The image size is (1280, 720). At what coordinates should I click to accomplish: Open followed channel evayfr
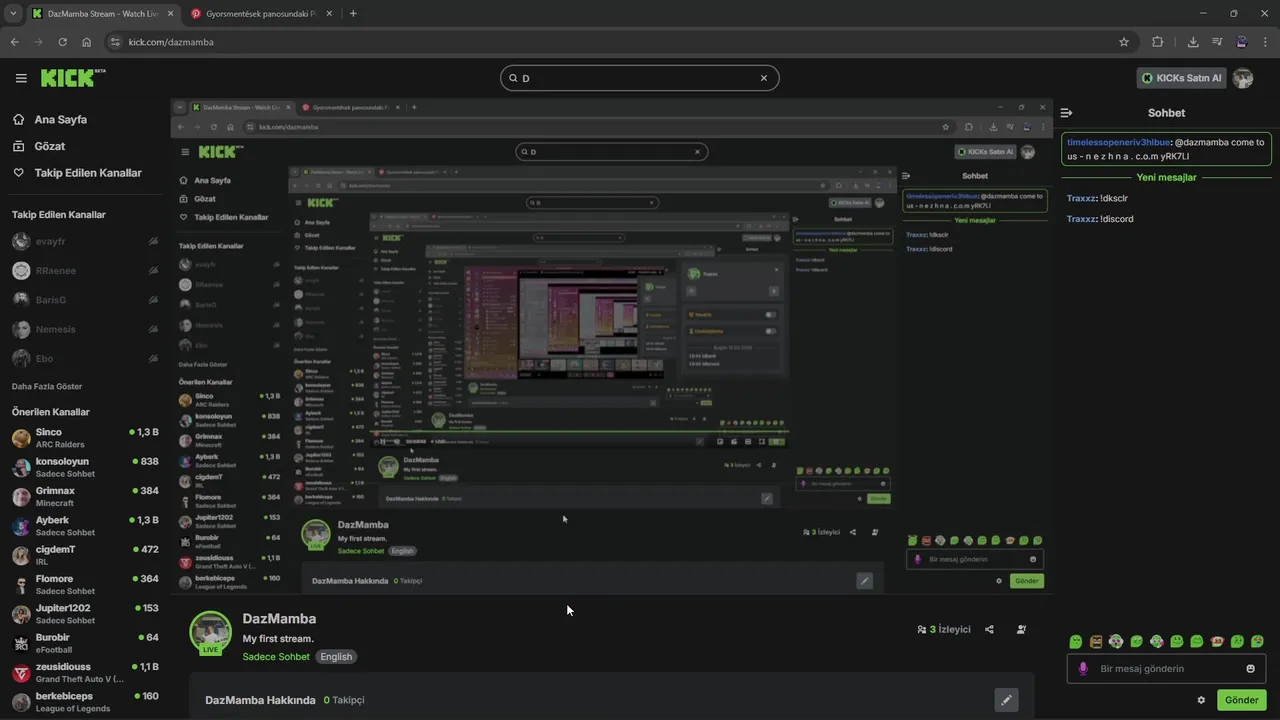coord(85,241)
